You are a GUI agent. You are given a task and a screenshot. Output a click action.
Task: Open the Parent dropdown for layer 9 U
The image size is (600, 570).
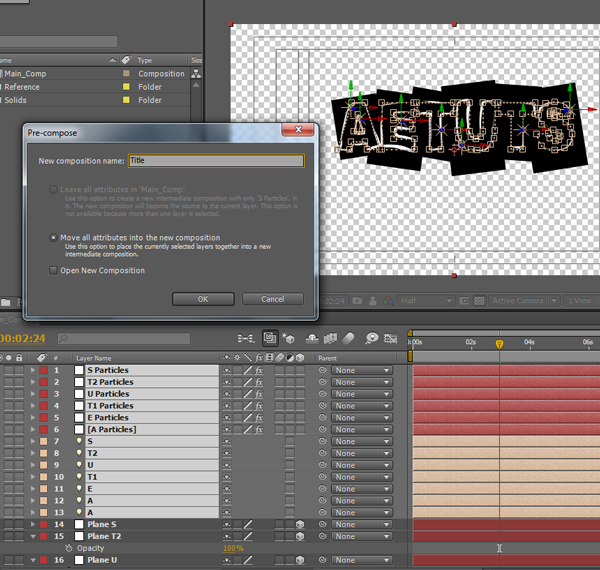362,465
